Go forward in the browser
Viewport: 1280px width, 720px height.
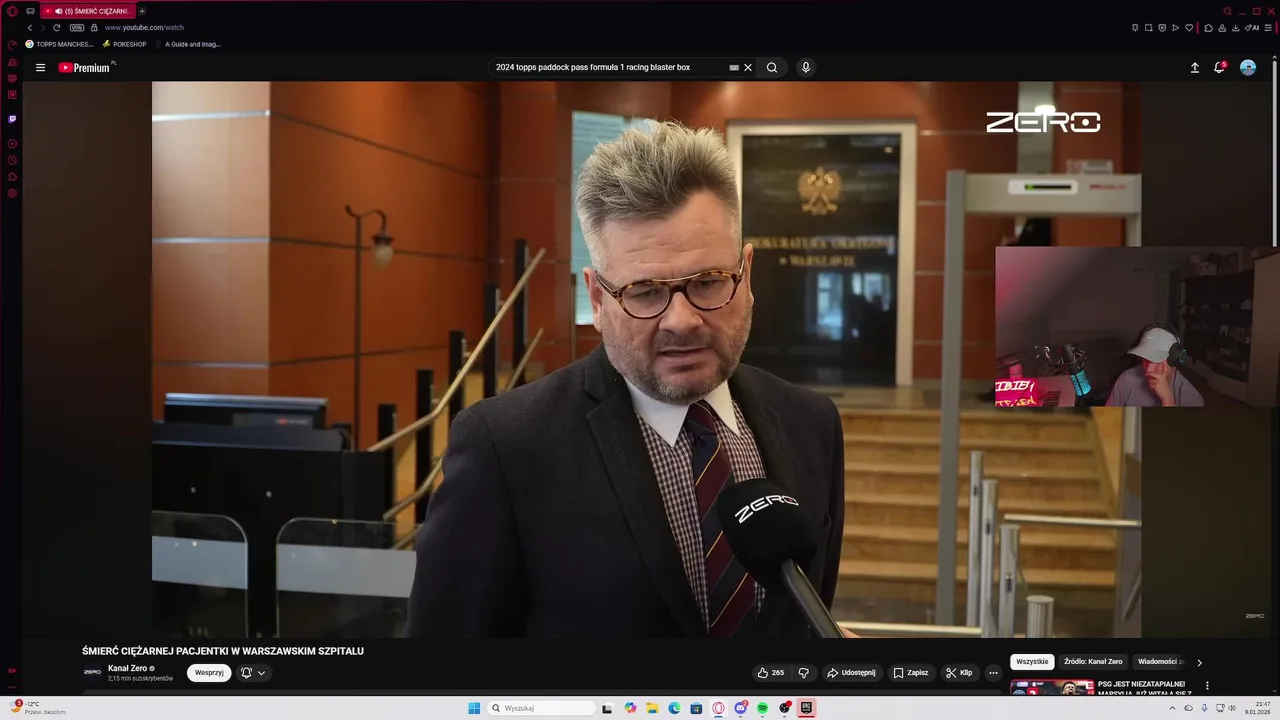coord(42,28)
